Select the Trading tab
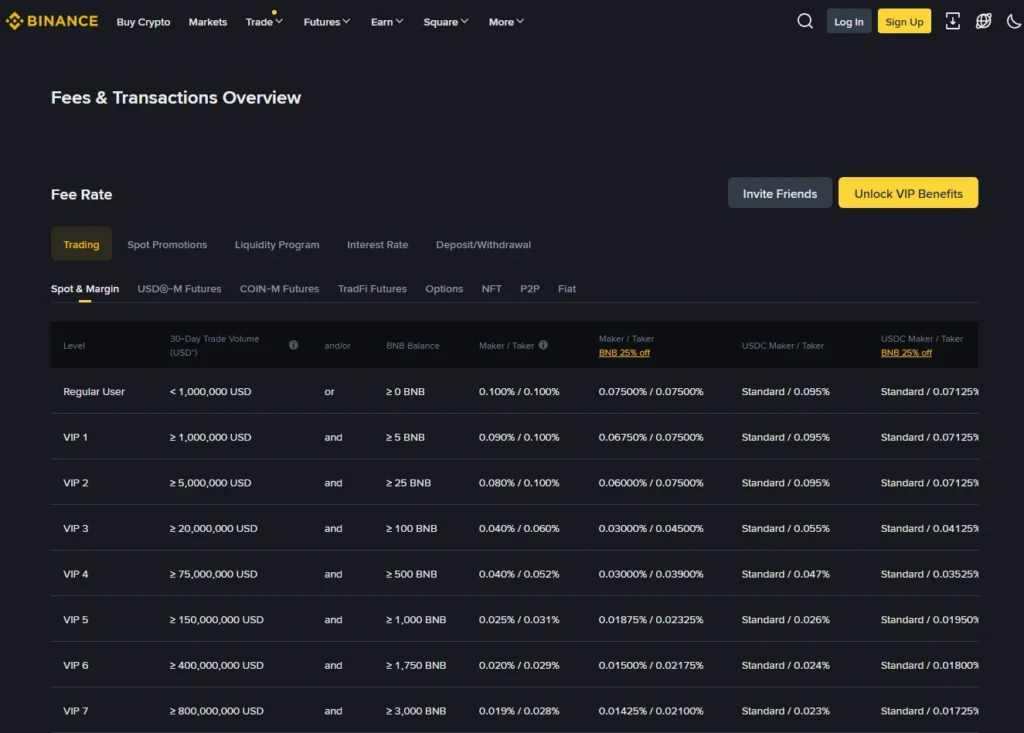Image resolution: width=1024 pixels, height=733 pixels. [x=81, y=244]
